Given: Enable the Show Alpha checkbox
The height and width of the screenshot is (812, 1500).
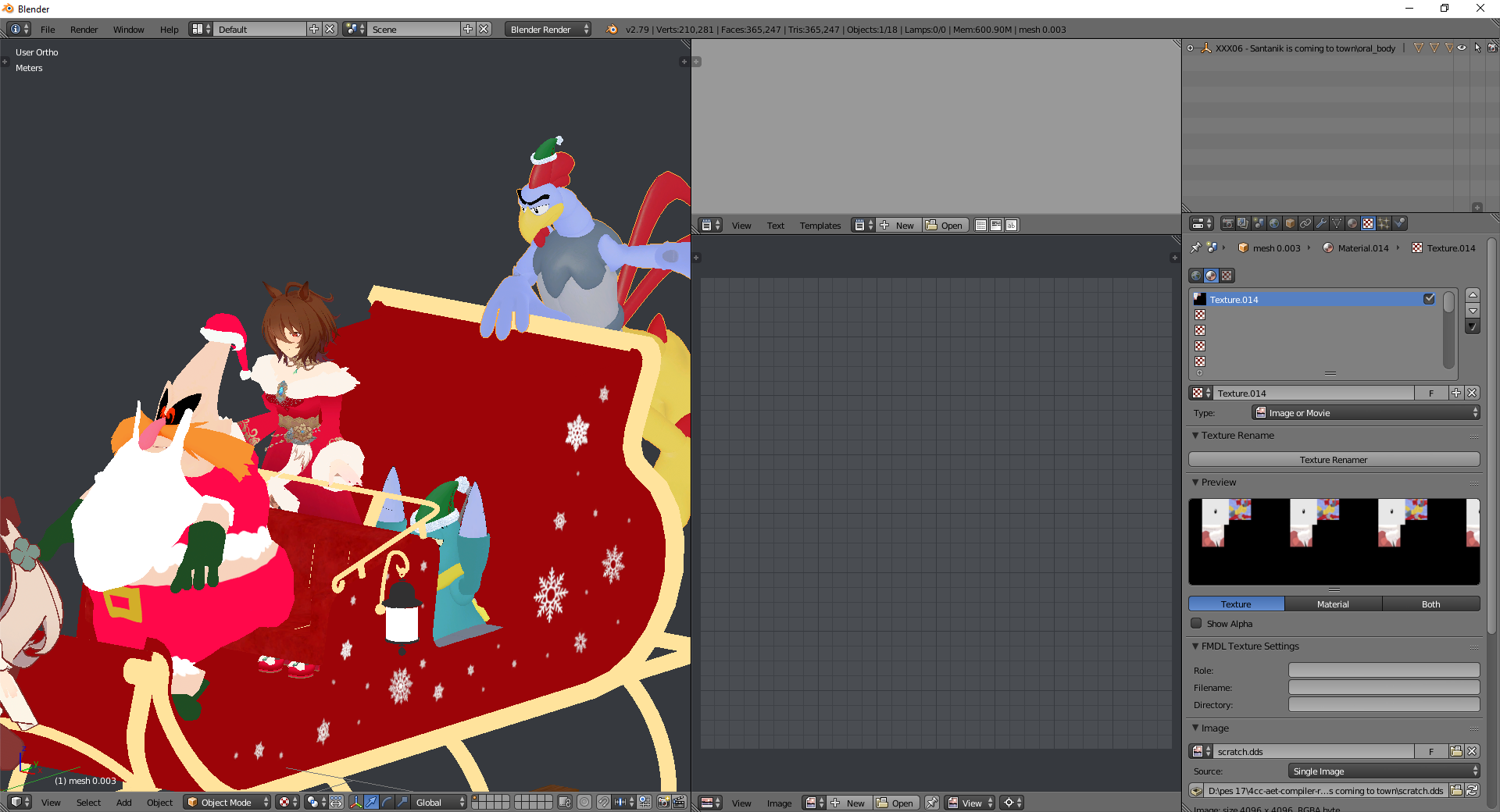Looking at the screenshot, I should click(x=1196, y=623).
